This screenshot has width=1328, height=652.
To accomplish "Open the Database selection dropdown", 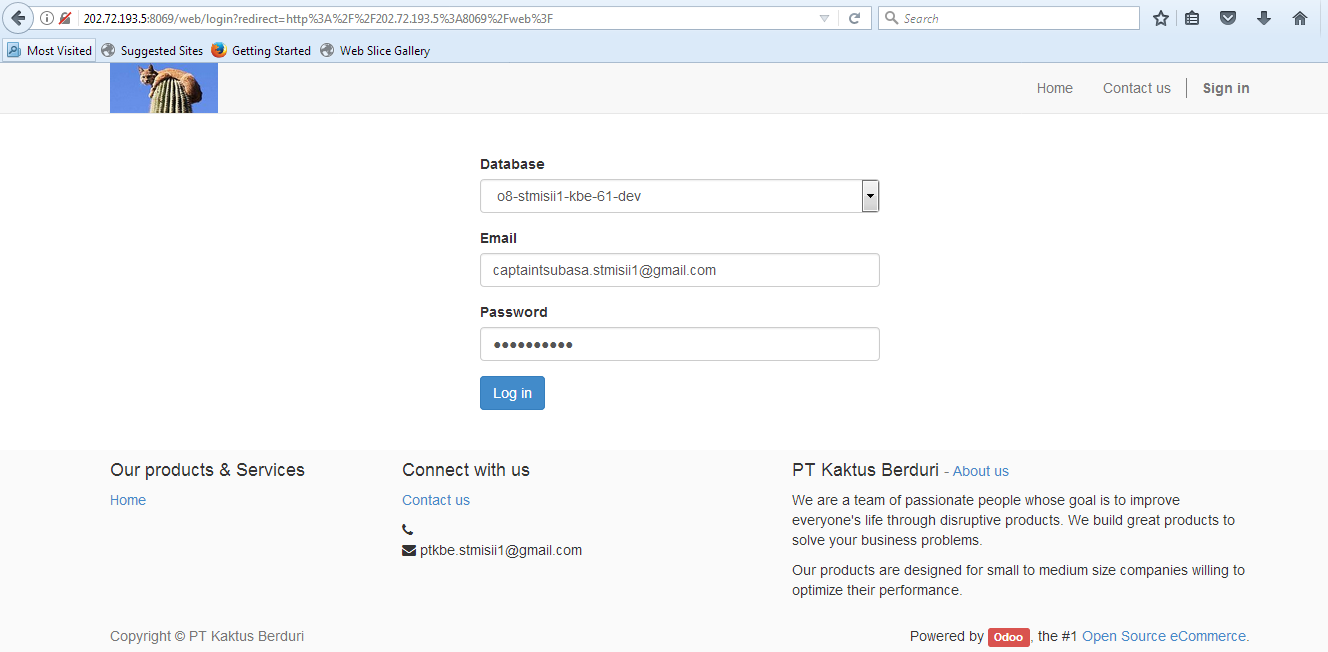I will pos(680,196).
